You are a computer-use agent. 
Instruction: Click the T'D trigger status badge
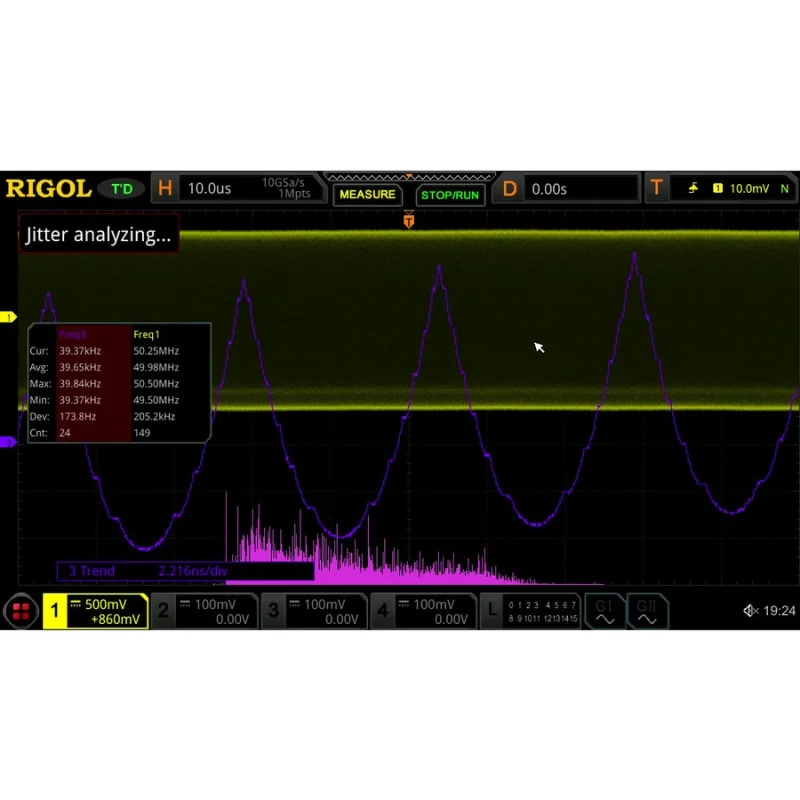[x=122, y=189]
